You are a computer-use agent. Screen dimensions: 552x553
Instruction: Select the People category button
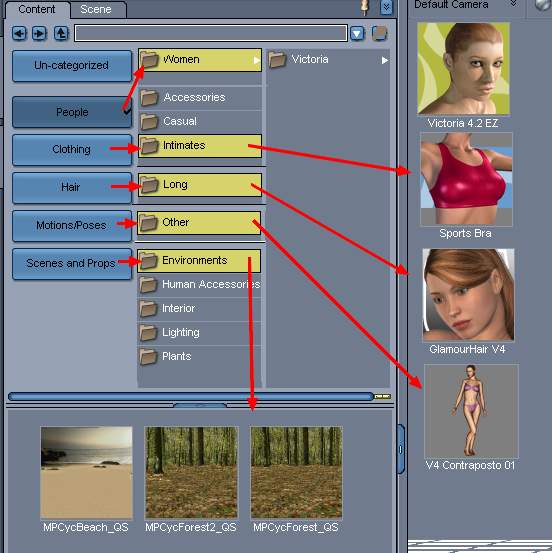click(x=72, y=113)
